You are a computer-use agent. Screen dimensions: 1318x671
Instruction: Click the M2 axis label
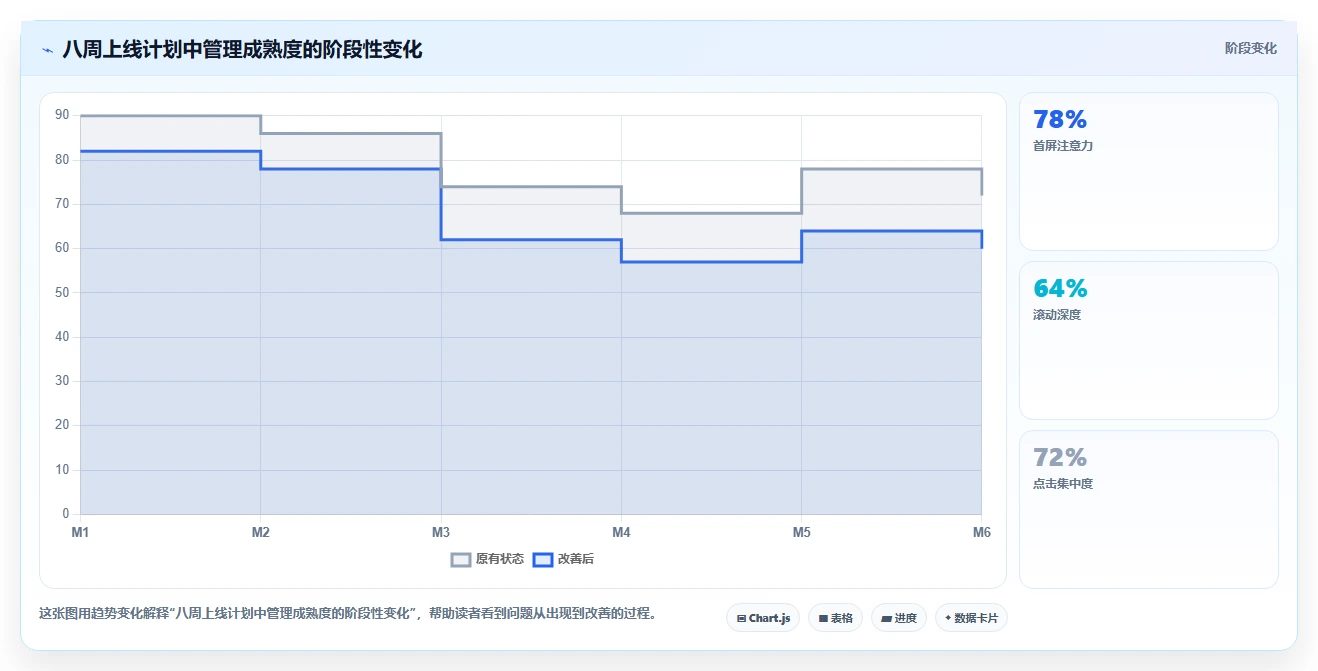point(261,532)
